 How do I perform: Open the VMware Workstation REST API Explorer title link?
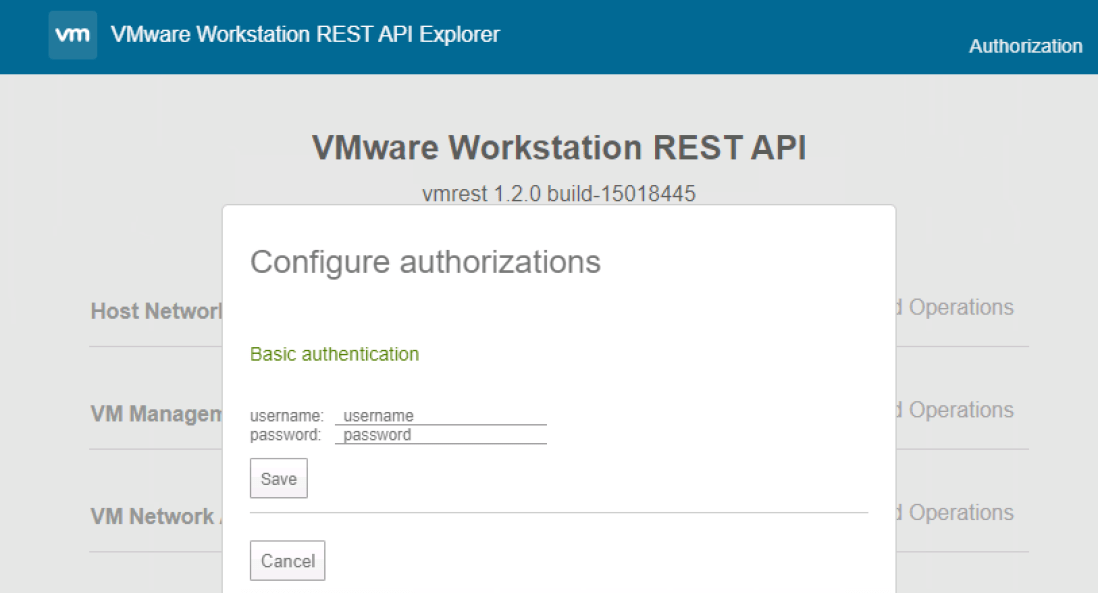tap(305, 35)
